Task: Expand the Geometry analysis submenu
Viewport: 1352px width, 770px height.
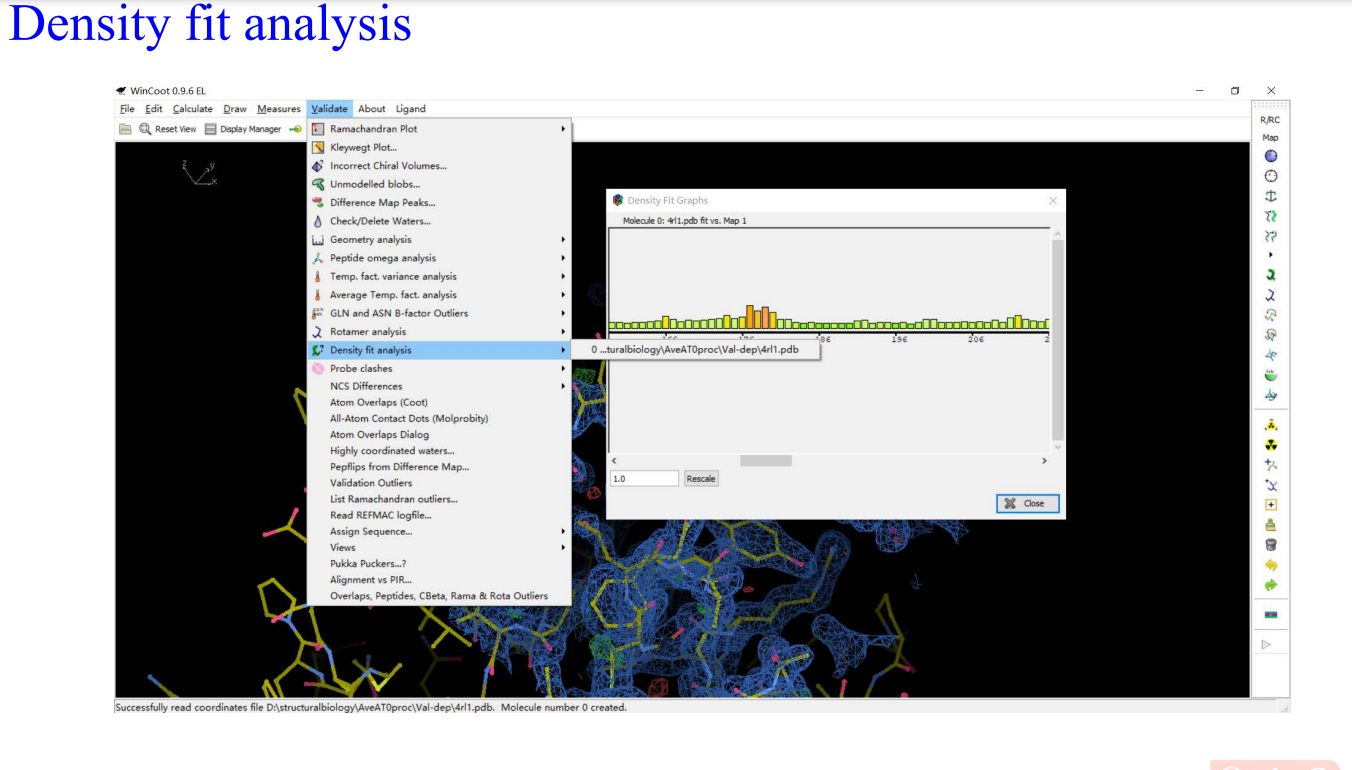Action: click(x=439, y=240)
